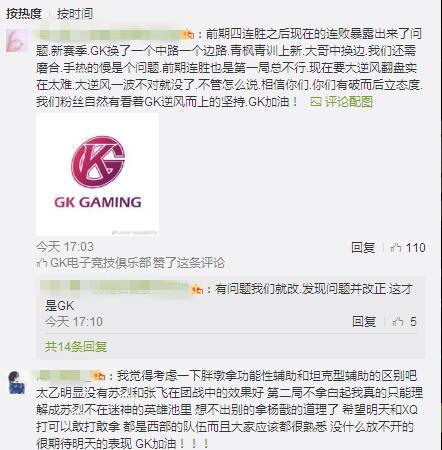Click the badge icon beside the second commenter name
The height and width of the screenshot is (450, 442).
[99, 377]
